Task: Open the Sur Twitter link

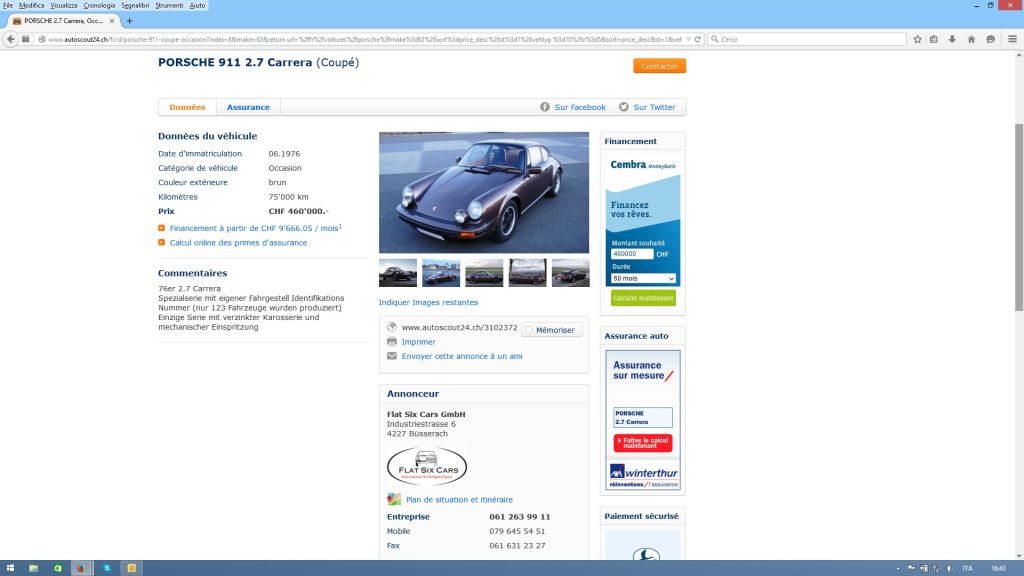Action: 654,107
